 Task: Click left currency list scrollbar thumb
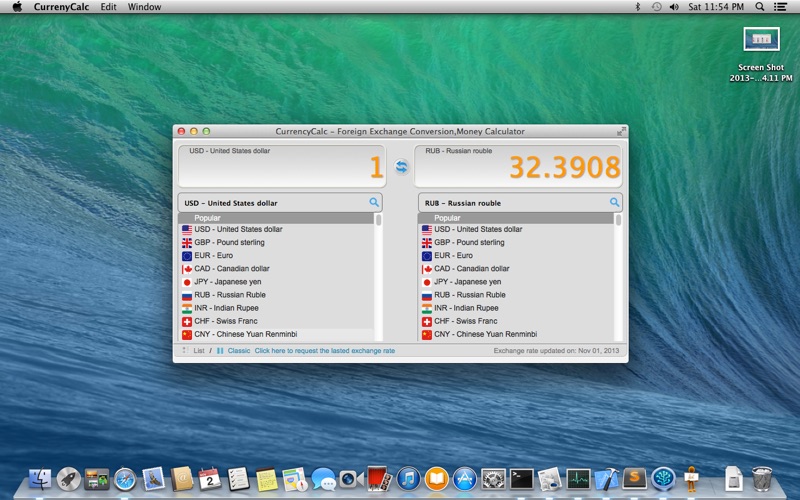click(x=379, y=220)
